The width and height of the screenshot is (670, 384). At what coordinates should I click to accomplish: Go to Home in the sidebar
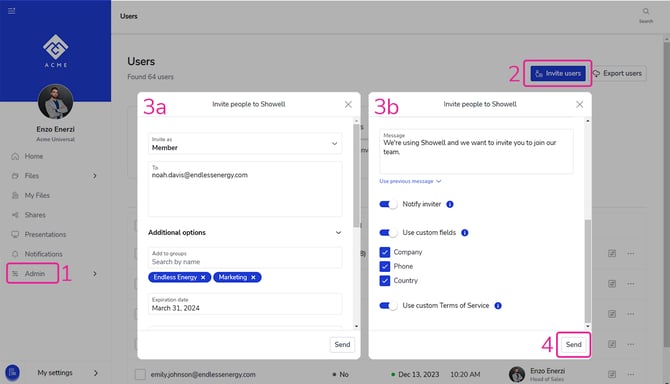click(x=34, y=156)
